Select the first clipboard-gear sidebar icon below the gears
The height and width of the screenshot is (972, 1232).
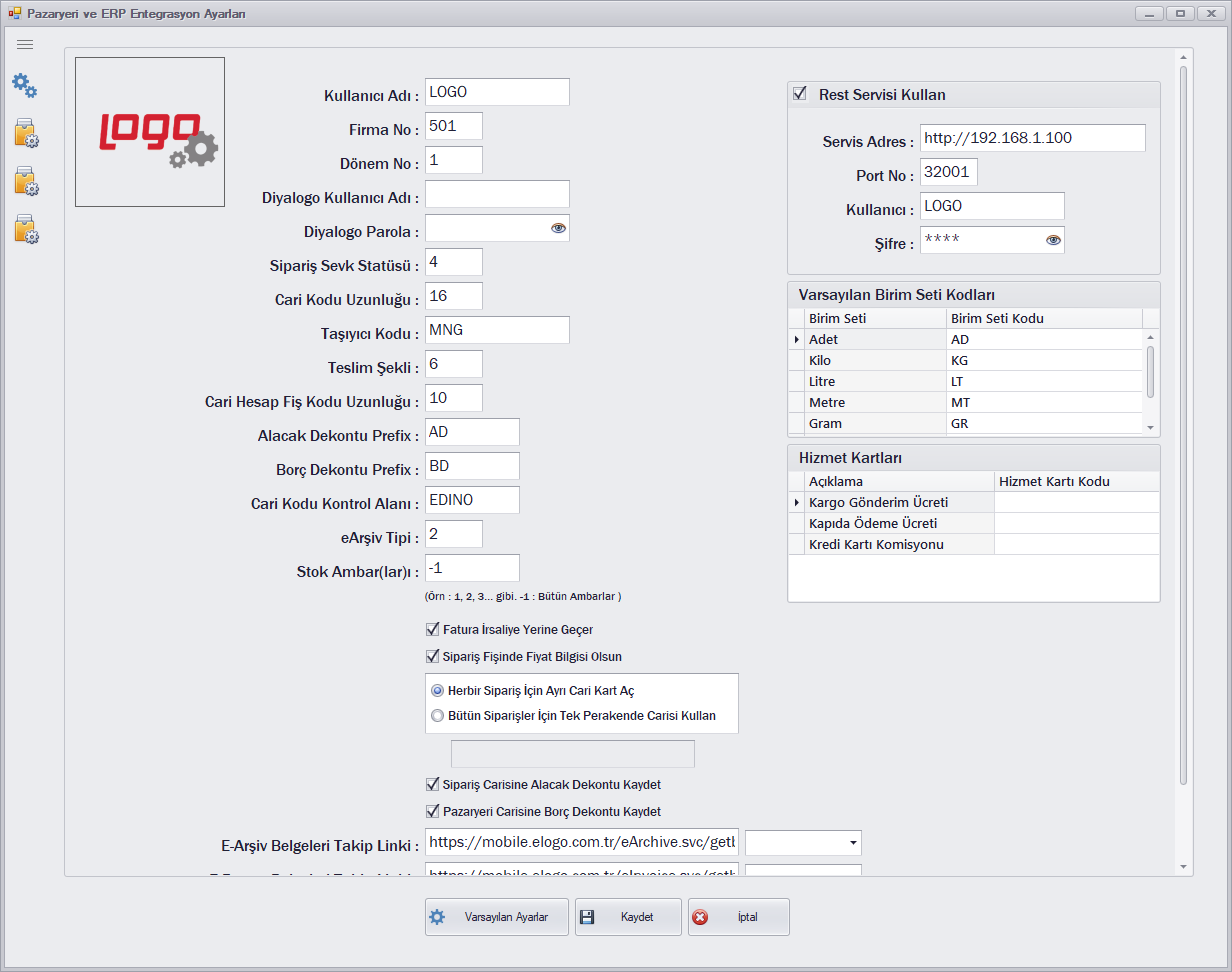(26, 133)
